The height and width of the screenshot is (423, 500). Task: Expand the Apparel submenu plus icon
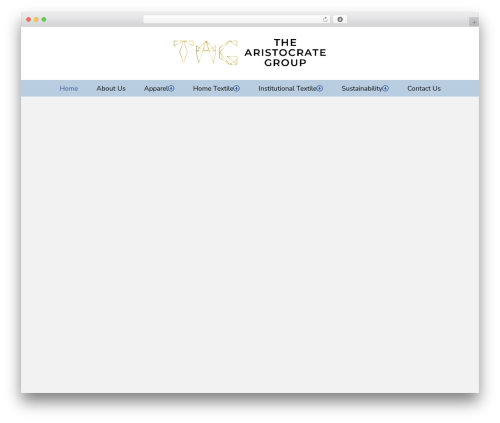pyautogui.click(x=171, y=88)
